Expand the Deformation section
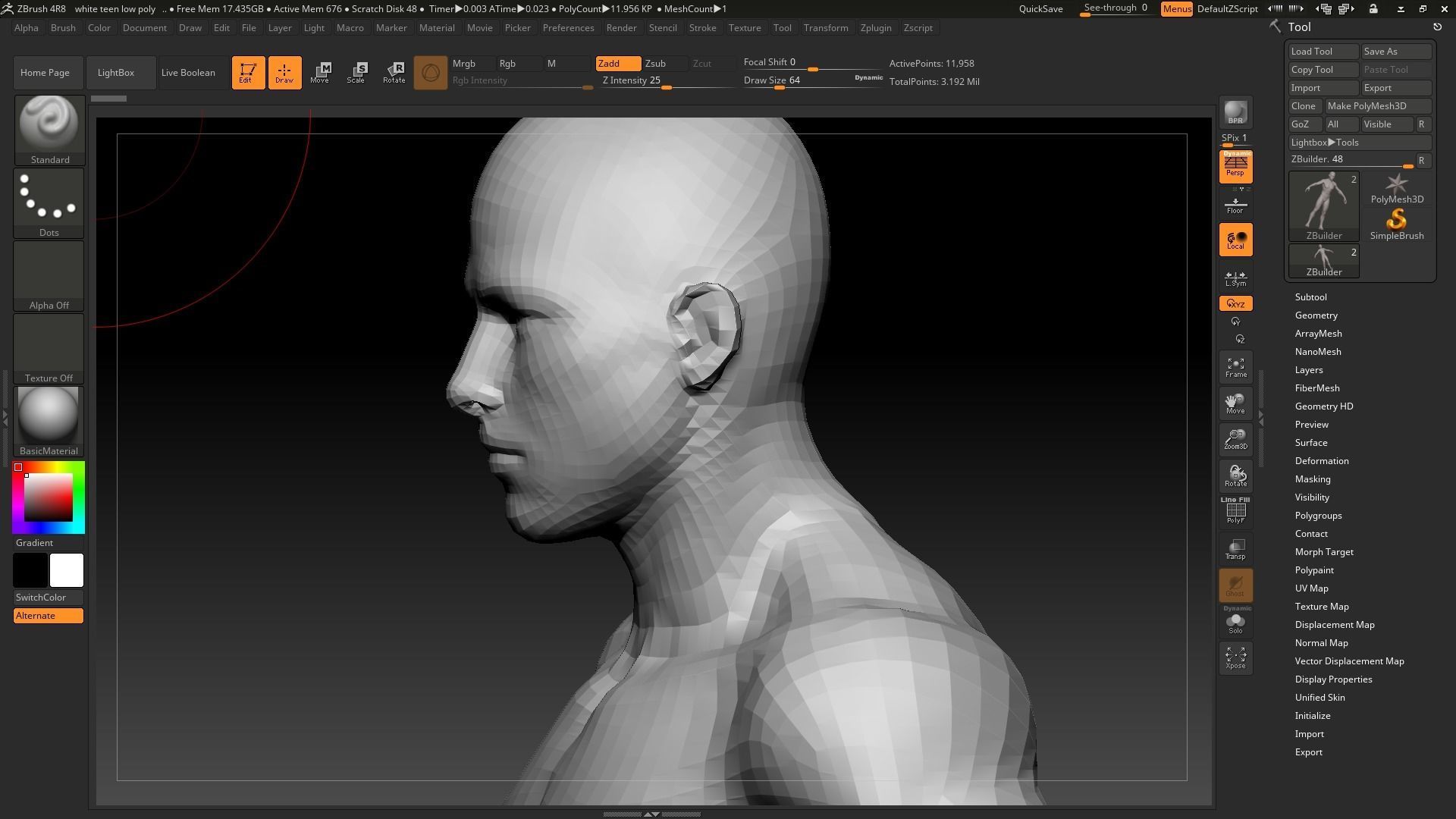This screenshot has height=819, width=1456. [1321, 461]
